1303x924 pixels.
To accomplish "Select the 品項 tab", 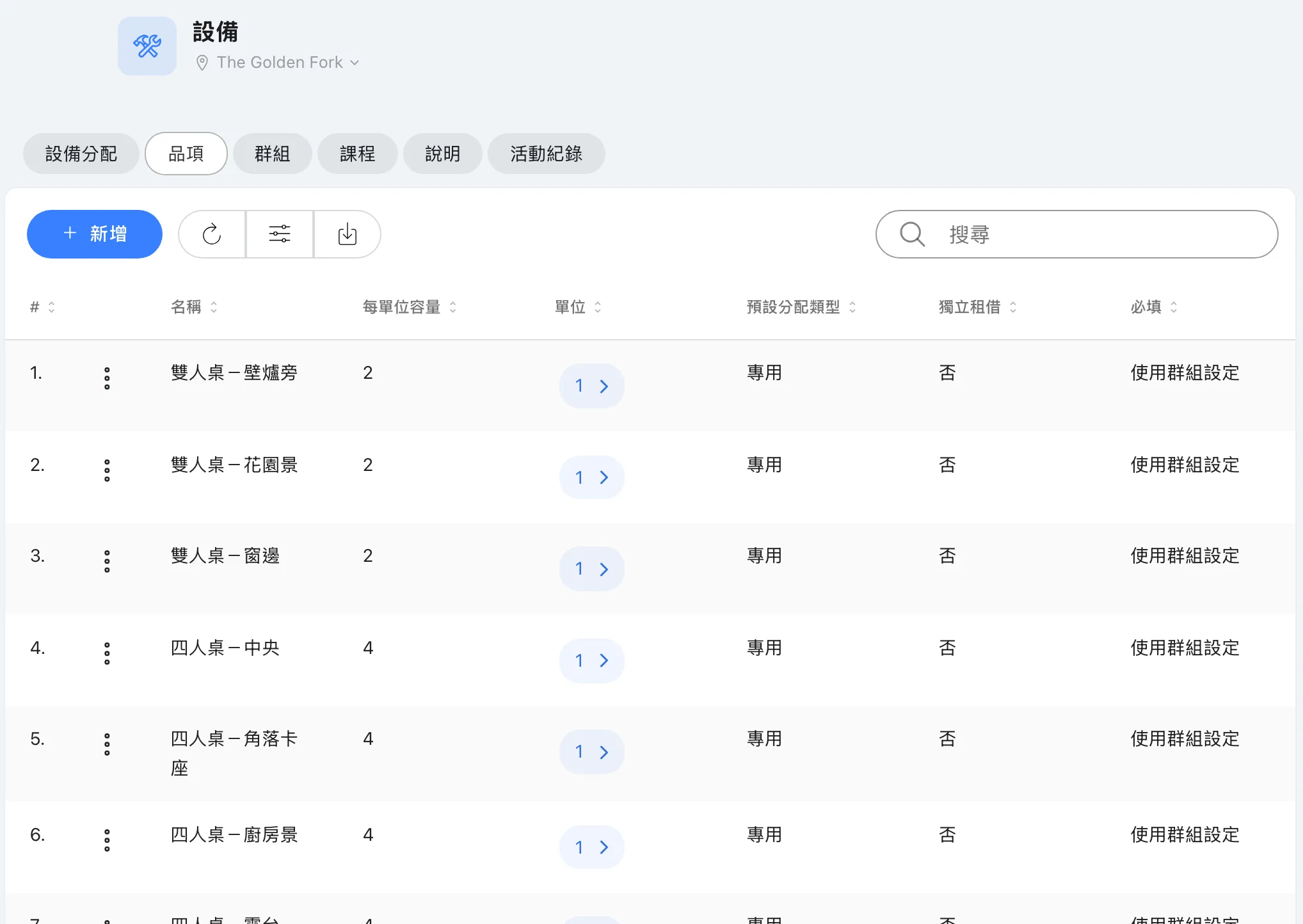I will [x=186, y=154].
